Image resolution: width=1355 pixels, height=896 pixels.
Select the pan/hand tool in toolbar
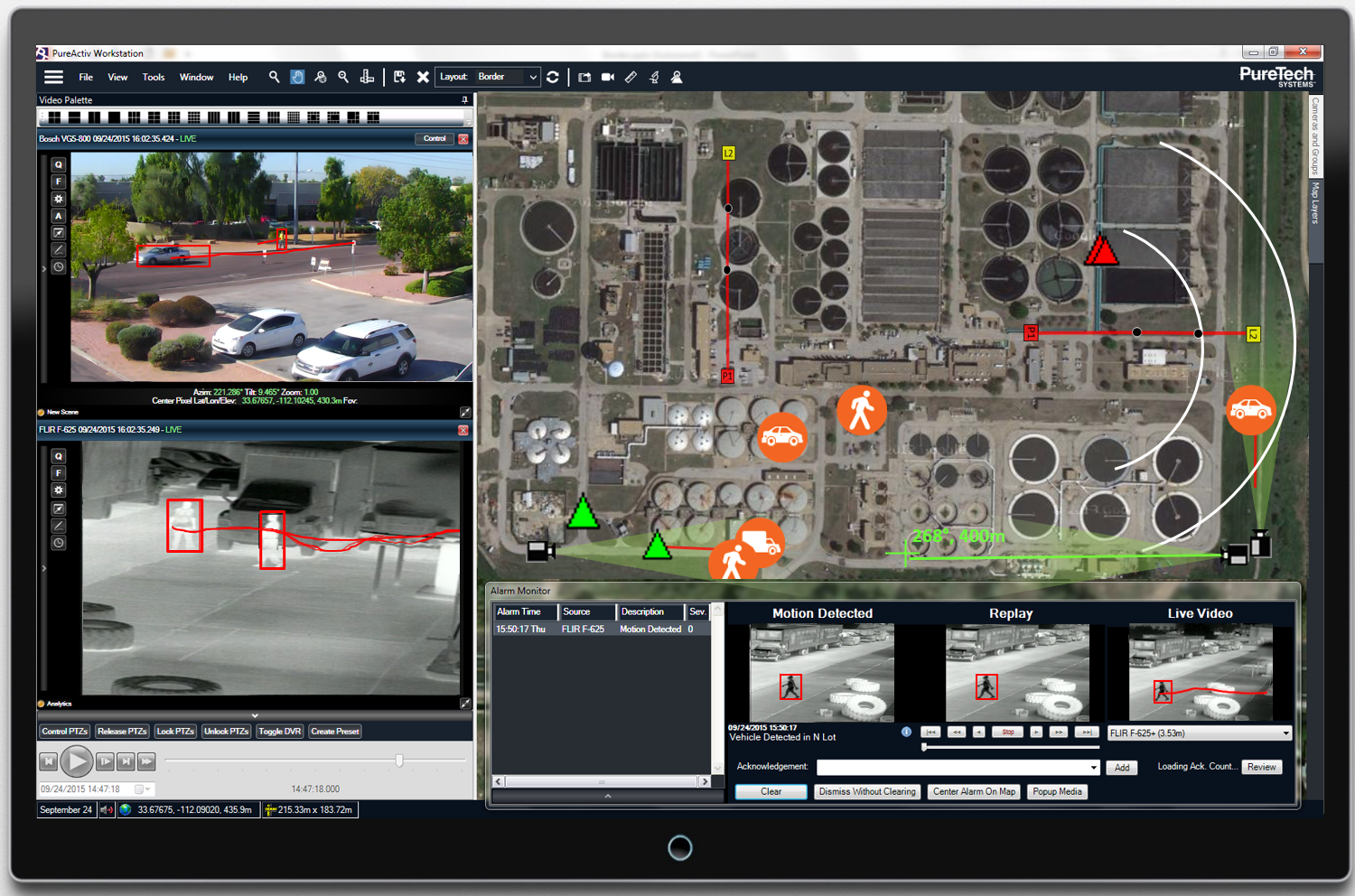[x=297, y=77]
